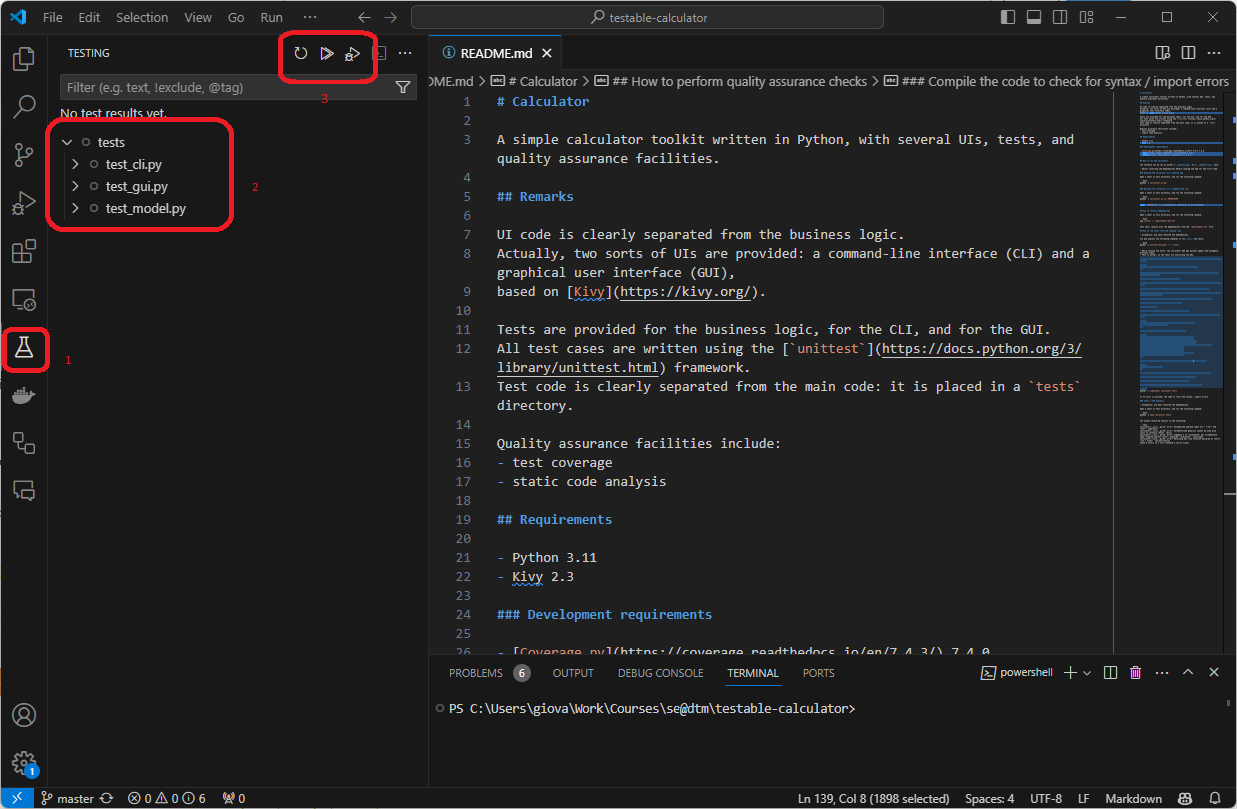The height and width of the screenshot is (809, 1237).
Task: Open the Manage gear icon
Action: [24, 763]
